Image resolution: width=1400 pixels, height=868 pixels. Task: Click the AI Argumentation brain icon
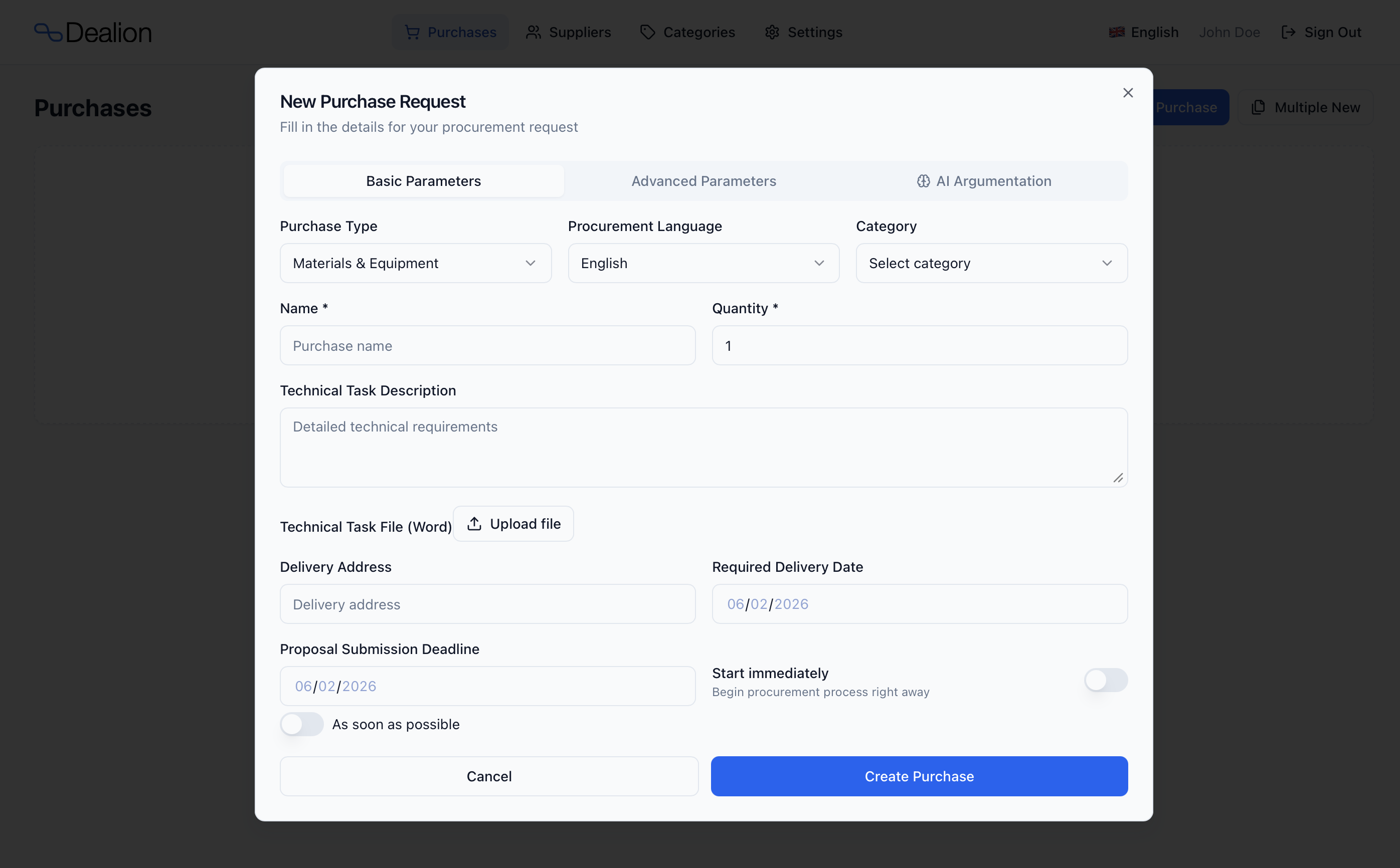[x=923, y=181]
